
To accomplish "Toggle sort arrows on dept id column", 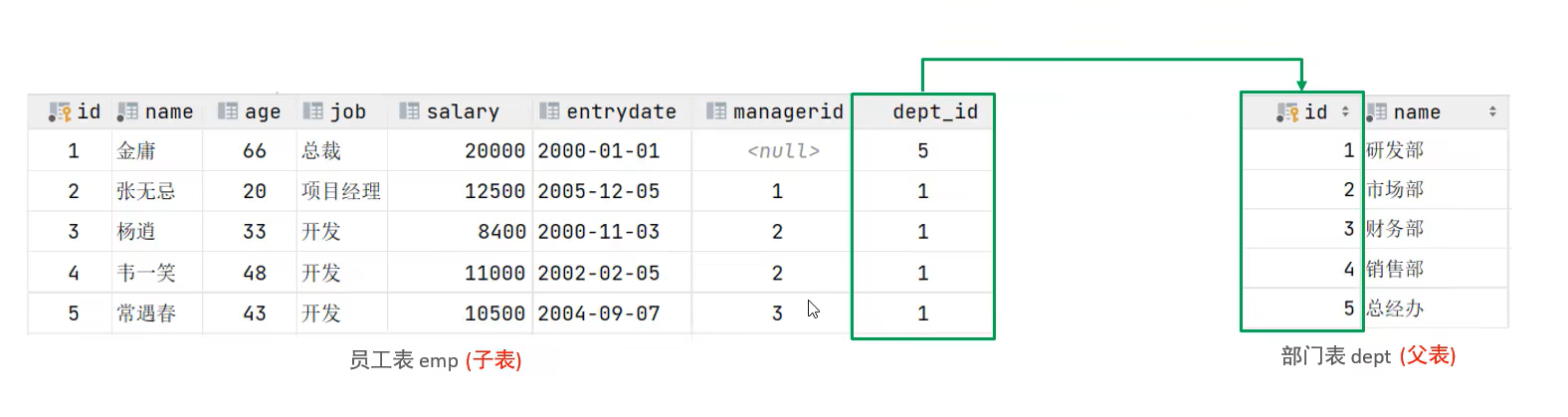I will click(x=1345, y=112).
